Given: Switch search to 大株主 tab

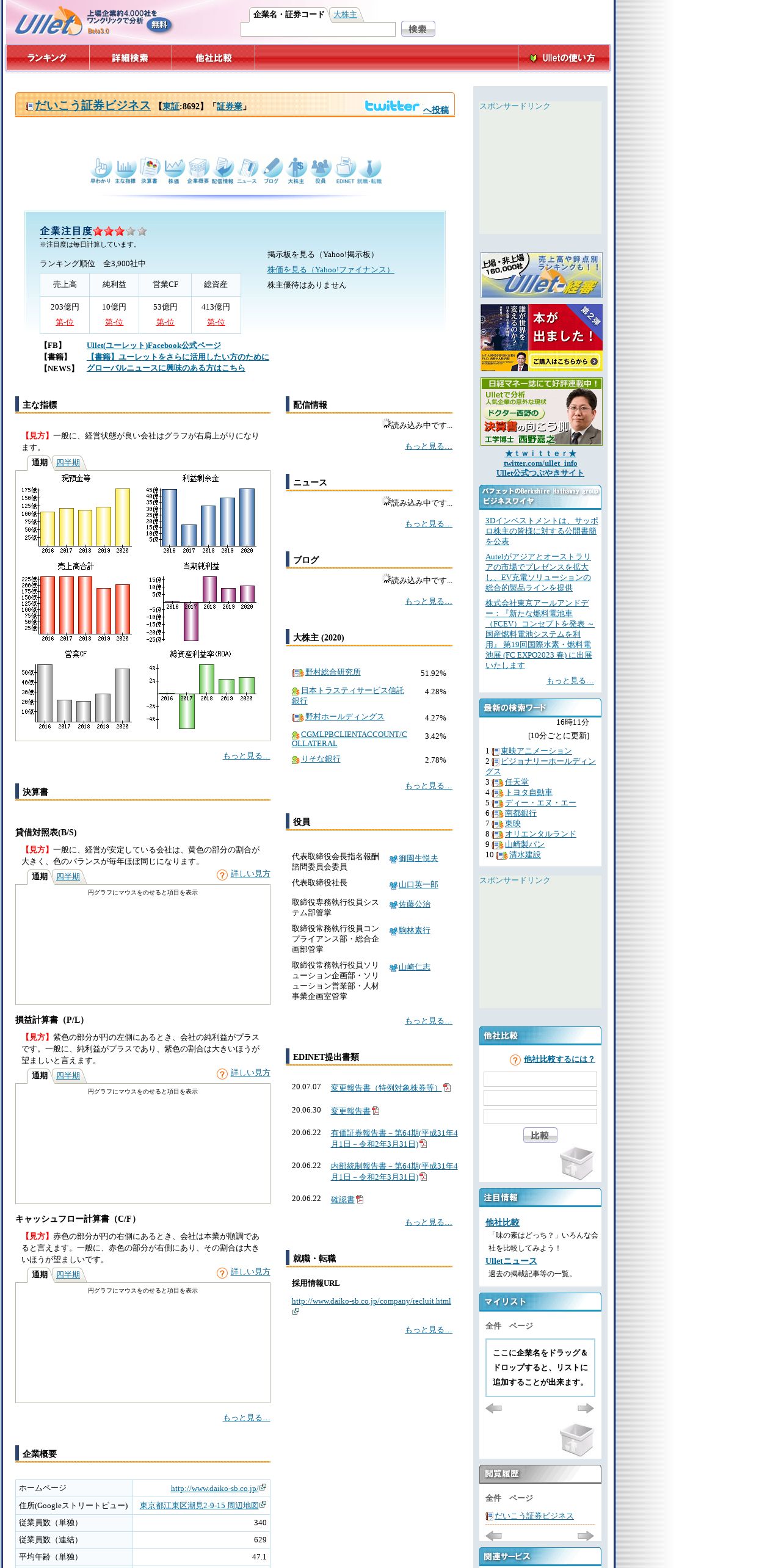Looking at the screenshot, I should [345, 15].
